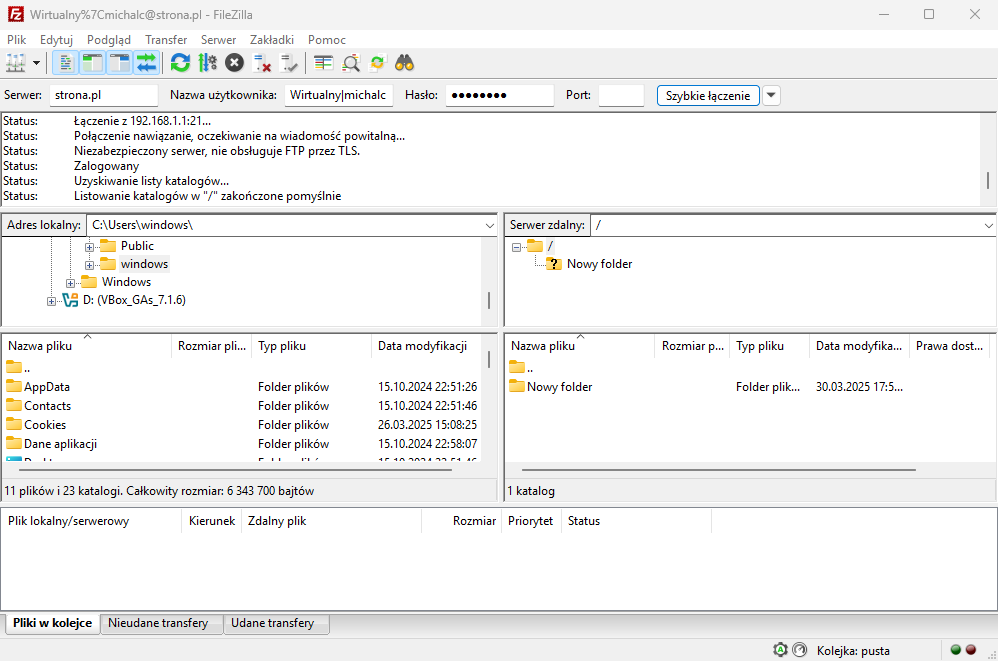The width and height of the screenshot is (998, 661).
Task: Cancel the current operation
Action: (234, 63)
